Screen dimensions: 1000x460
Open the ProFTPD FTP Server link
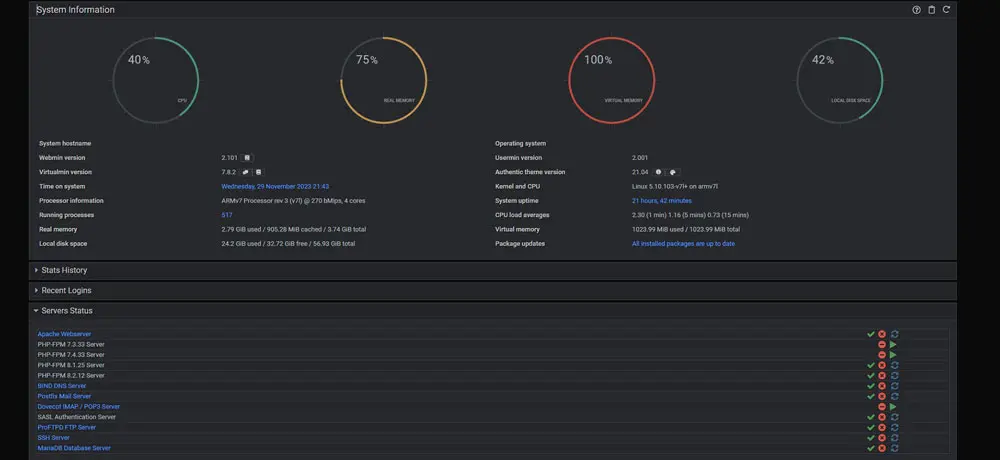pos(66,427)
